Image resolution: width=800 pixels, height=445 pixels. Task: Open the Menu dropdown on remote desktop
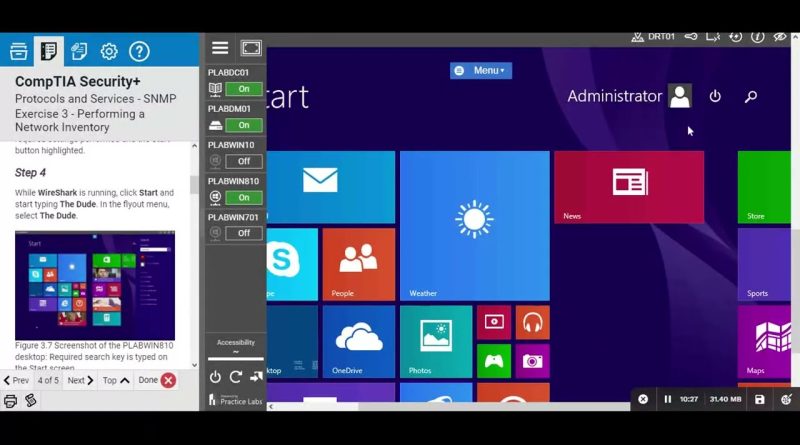[x=481, y=70]
